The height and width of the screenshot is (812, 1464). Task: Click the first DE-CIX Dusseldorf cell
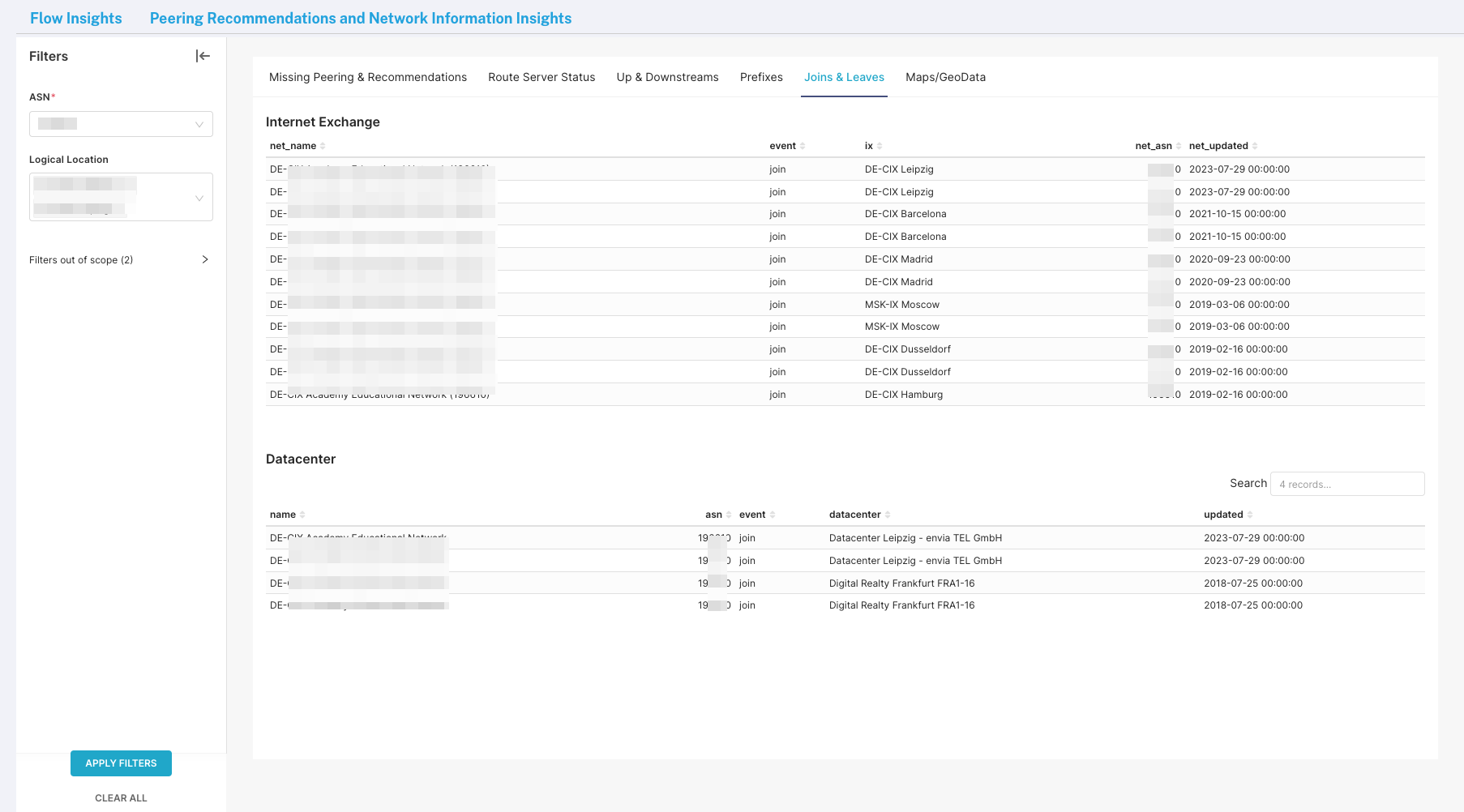pos(908,349)
